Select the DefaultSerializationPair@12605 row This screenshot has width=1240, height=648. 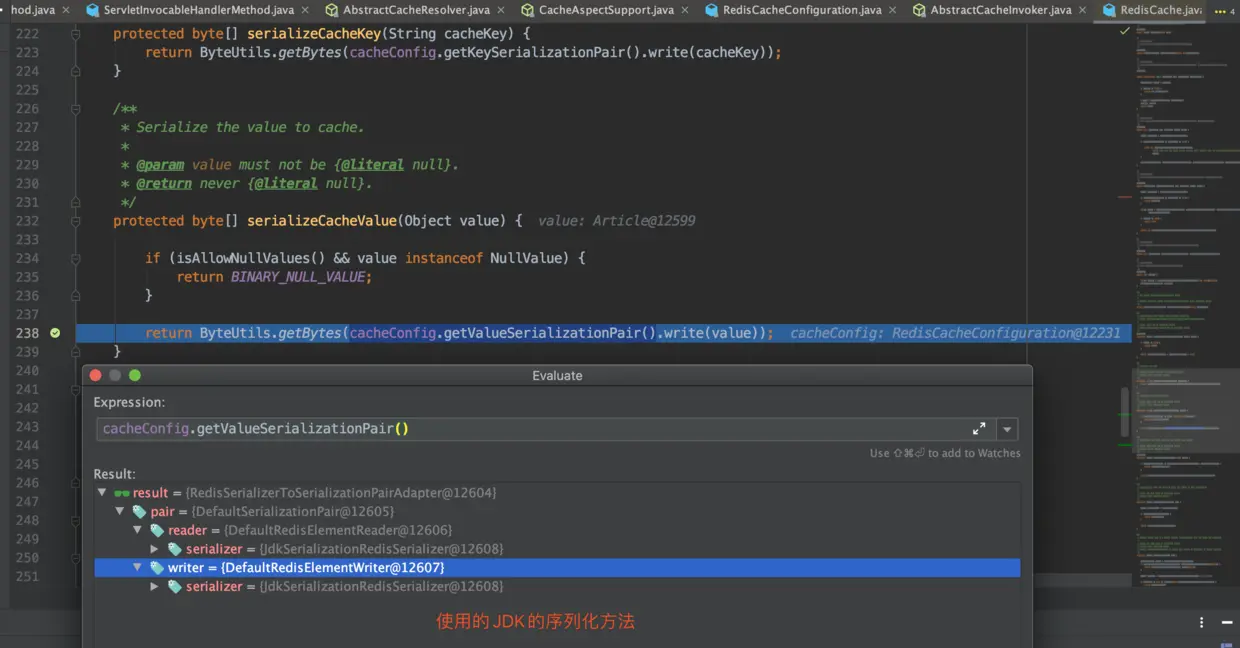pos(557,512)
